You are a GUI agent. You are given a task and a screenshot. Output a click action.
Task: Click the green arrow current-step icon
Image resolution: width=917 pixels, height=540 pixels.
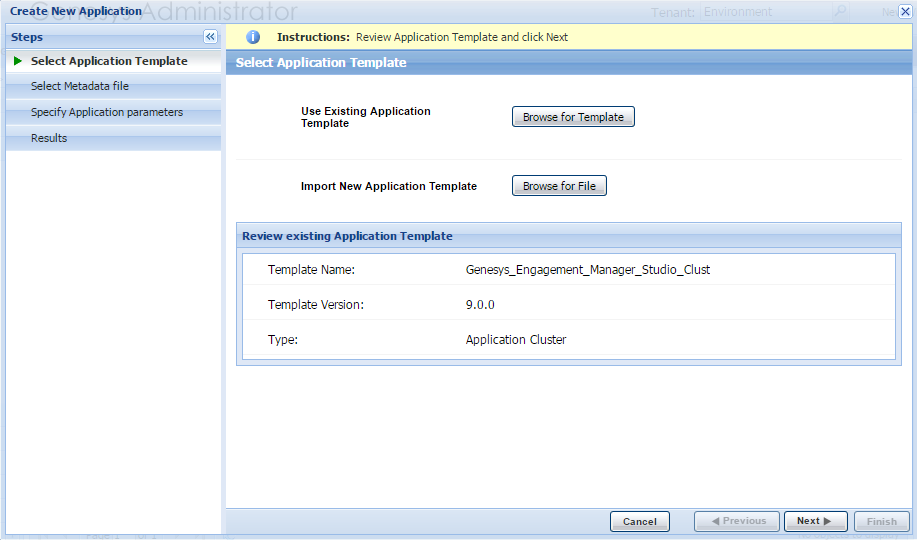(18, 61)
